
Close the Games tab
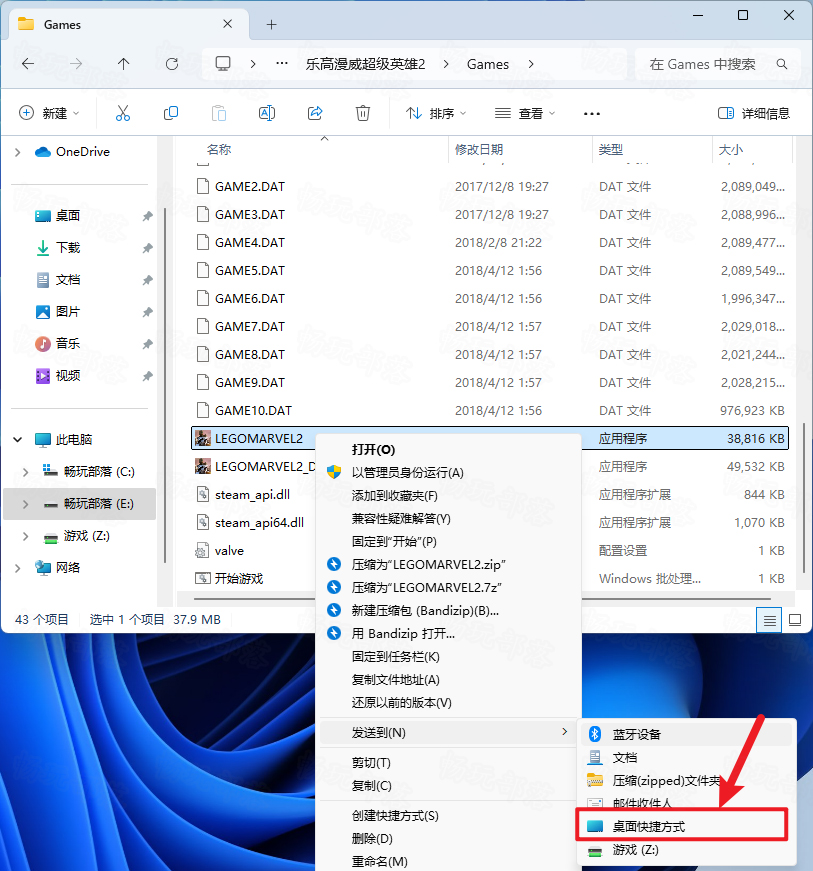[227, 24]
